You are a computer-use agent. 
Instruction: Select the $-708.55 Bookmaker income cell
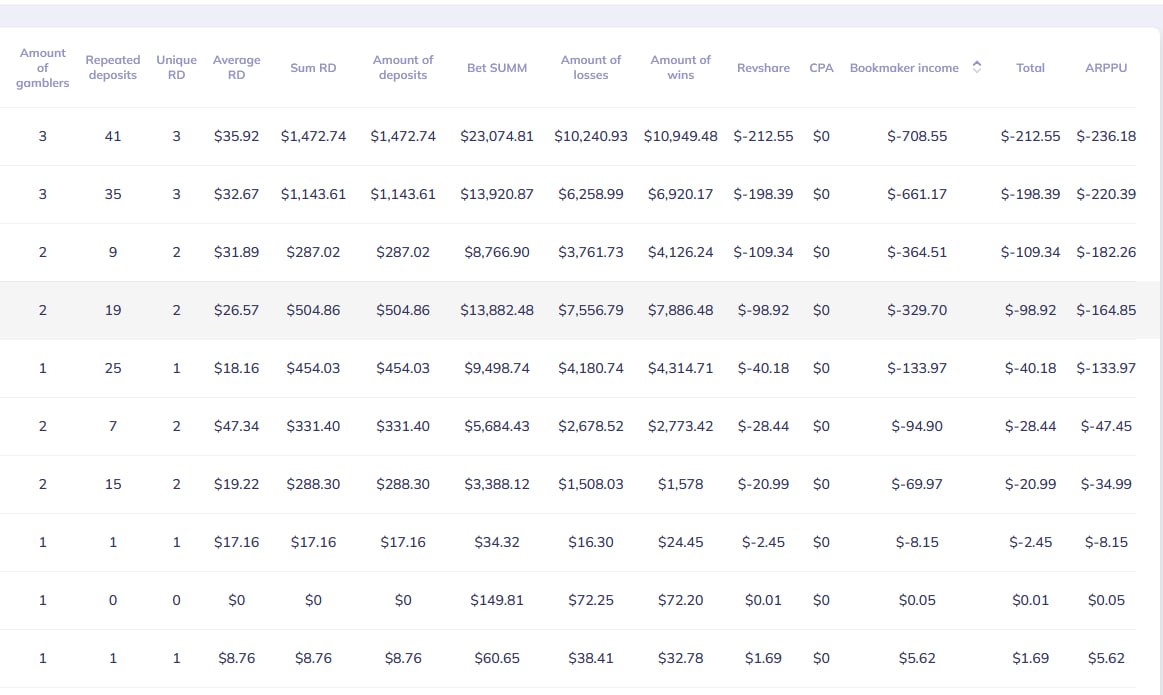pos(917,136)
